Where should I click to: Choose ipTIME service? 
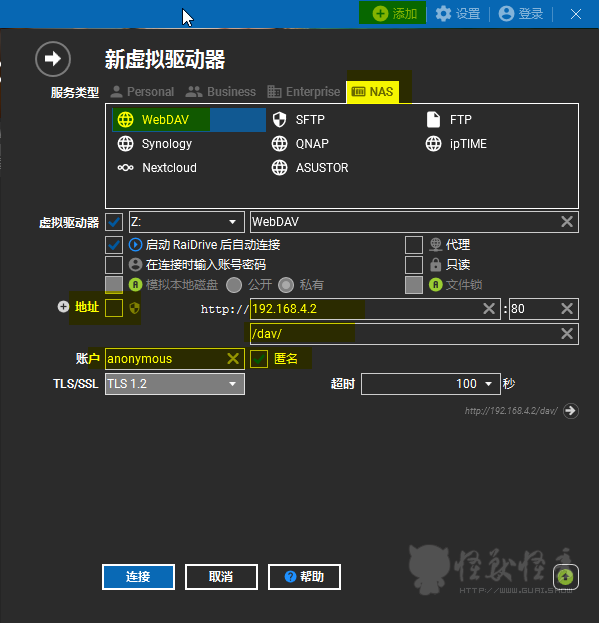pyautogui.click(x=456, y=144)
